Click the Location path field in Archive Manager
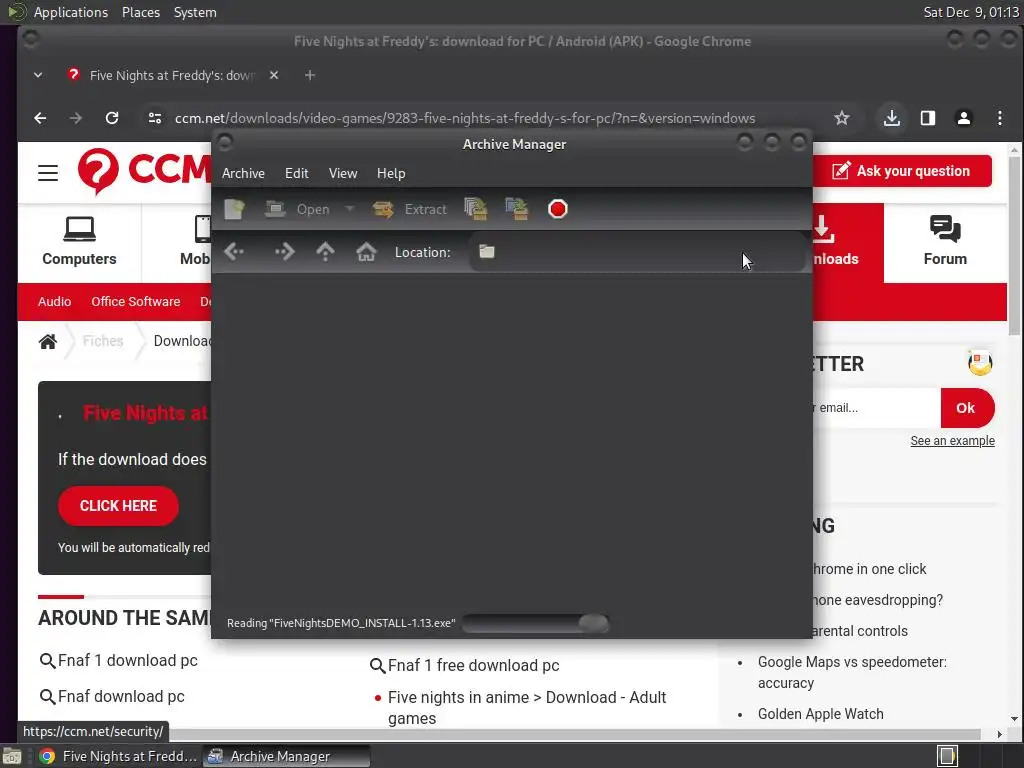Screen dimensions: 1024x768 click(x=637, y=252)
